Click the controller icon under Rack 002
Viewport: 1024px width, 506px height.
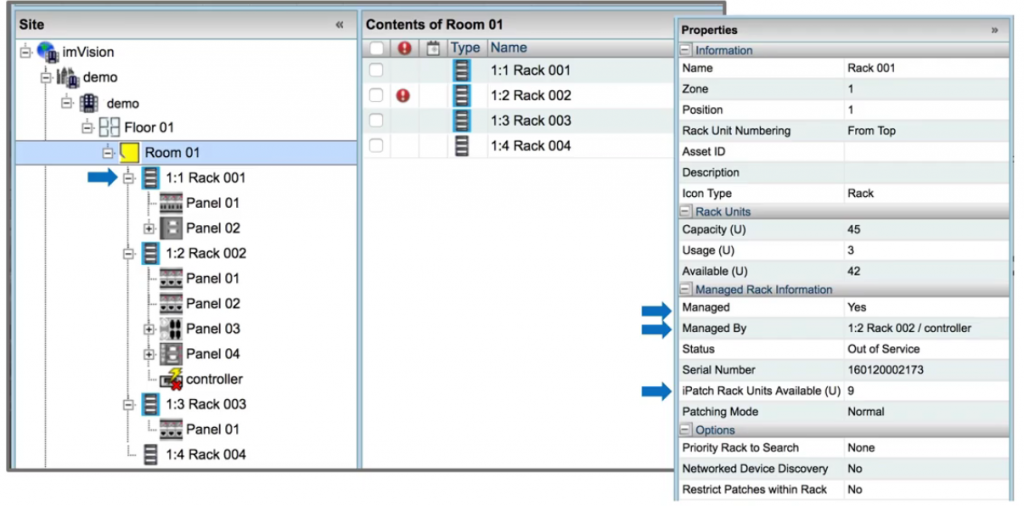171,379
